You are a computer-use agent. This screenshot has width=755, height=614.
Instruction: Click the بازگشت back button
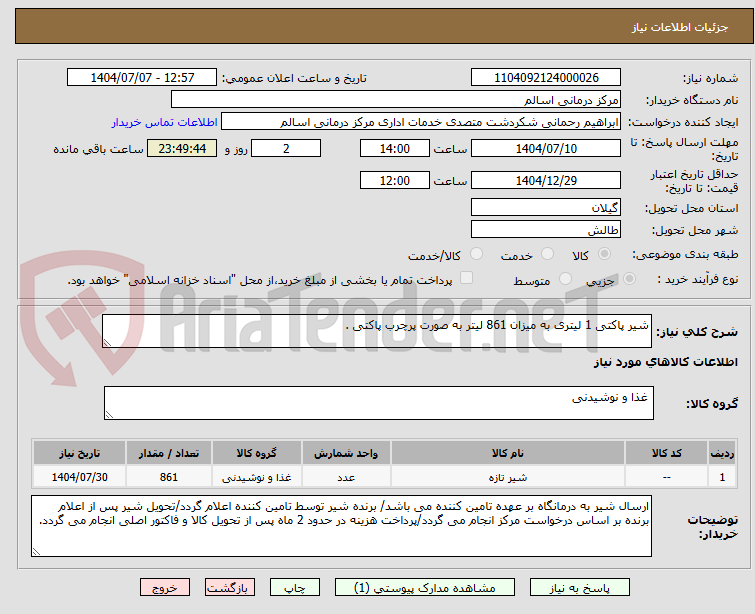(230, 588)
